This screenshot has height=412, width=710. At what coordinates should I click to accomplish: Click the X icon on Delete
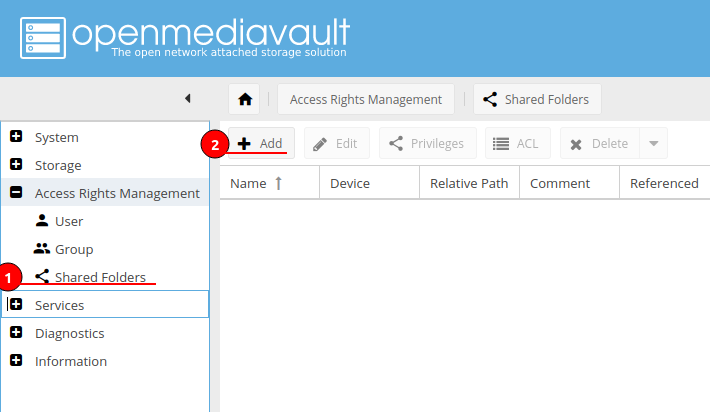[x=576, y=144]
